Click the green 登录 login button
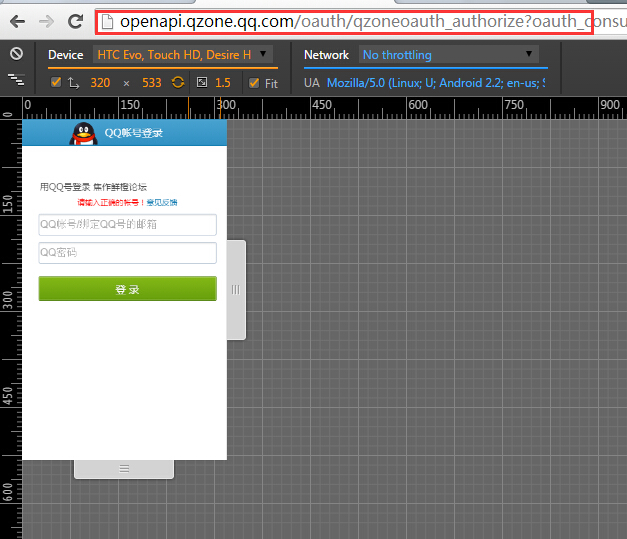 pos(128,289)
